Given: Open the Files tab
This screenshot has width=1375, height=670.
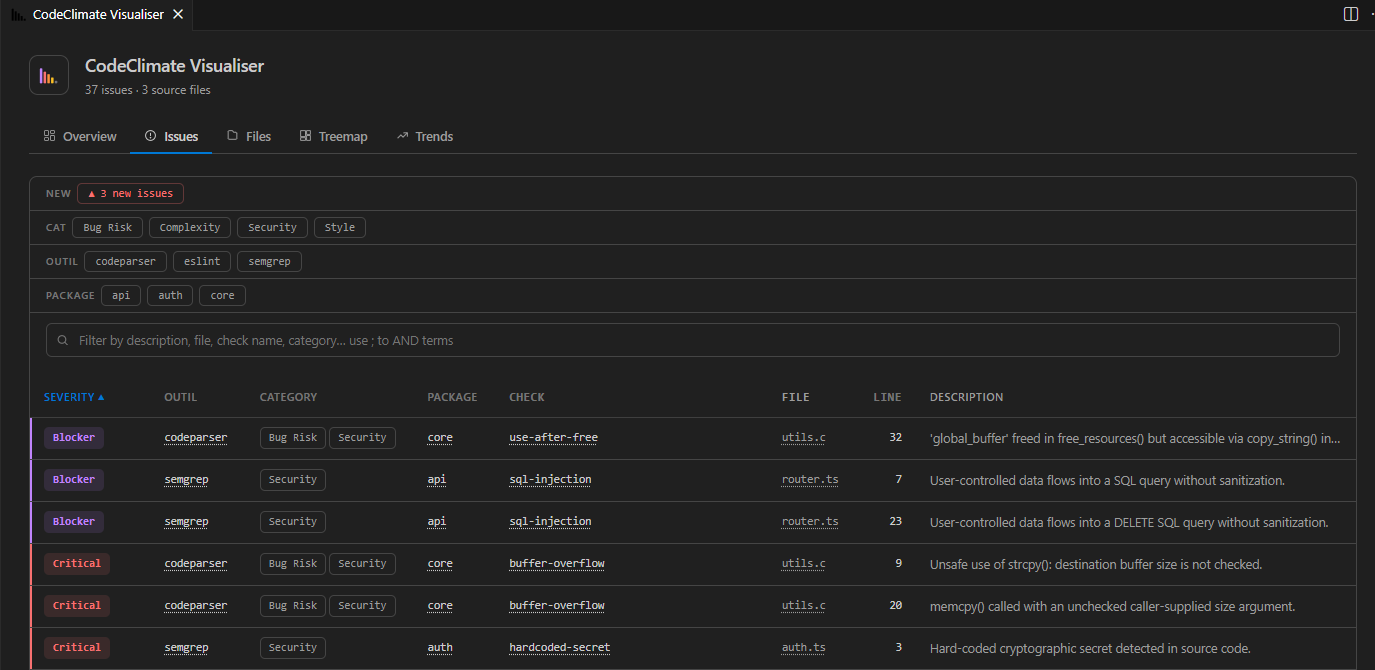Looking at the screenshot, I should [249, 136].
